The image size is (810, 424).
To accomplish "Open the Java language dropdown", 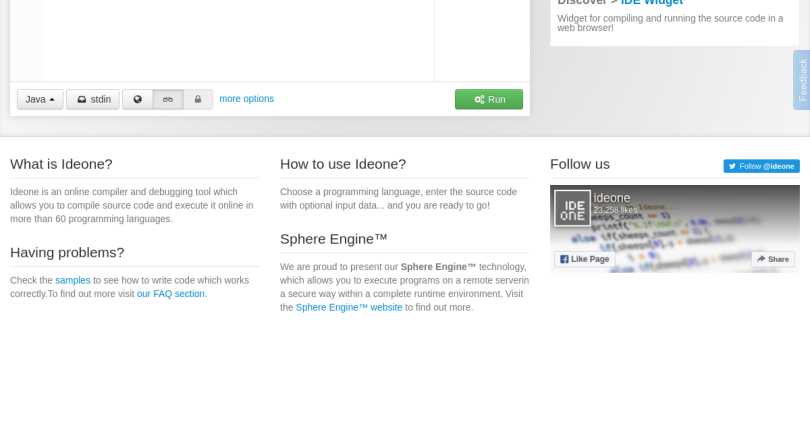I will coord(40,99).
